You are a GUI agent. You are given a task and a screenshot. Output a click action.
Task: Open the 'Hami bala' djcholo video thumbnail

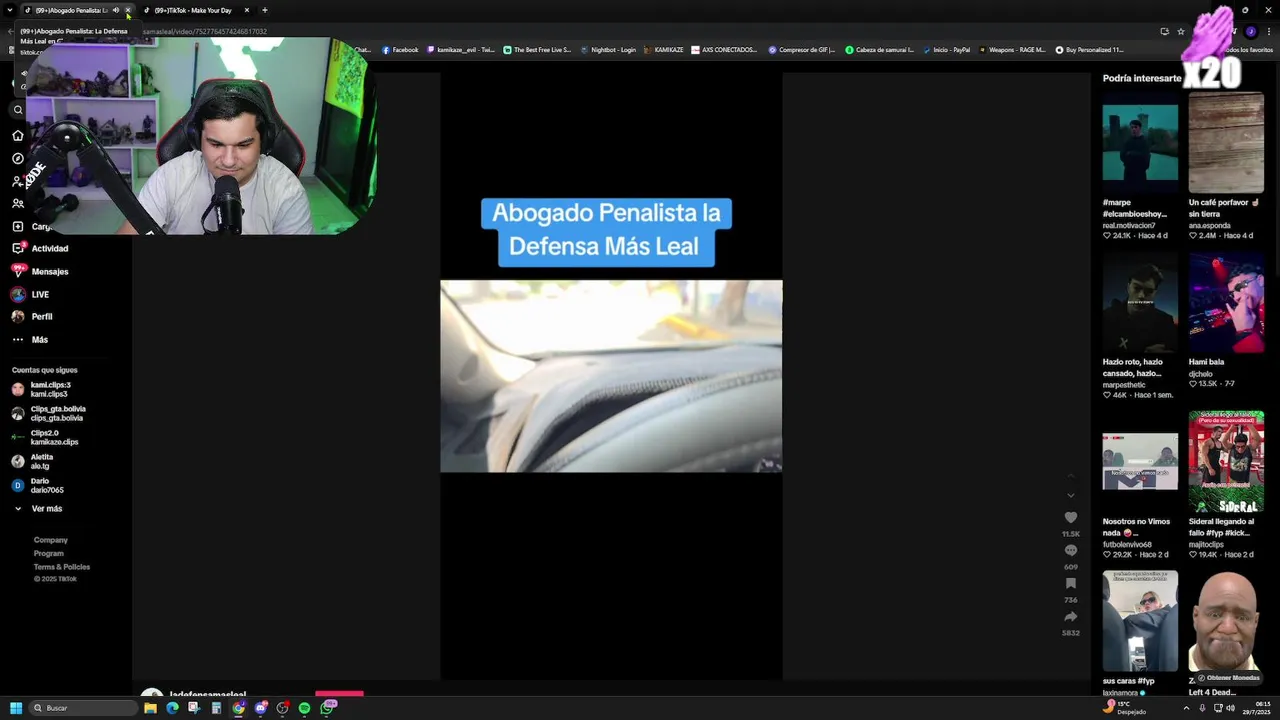tap(1226, 303)
